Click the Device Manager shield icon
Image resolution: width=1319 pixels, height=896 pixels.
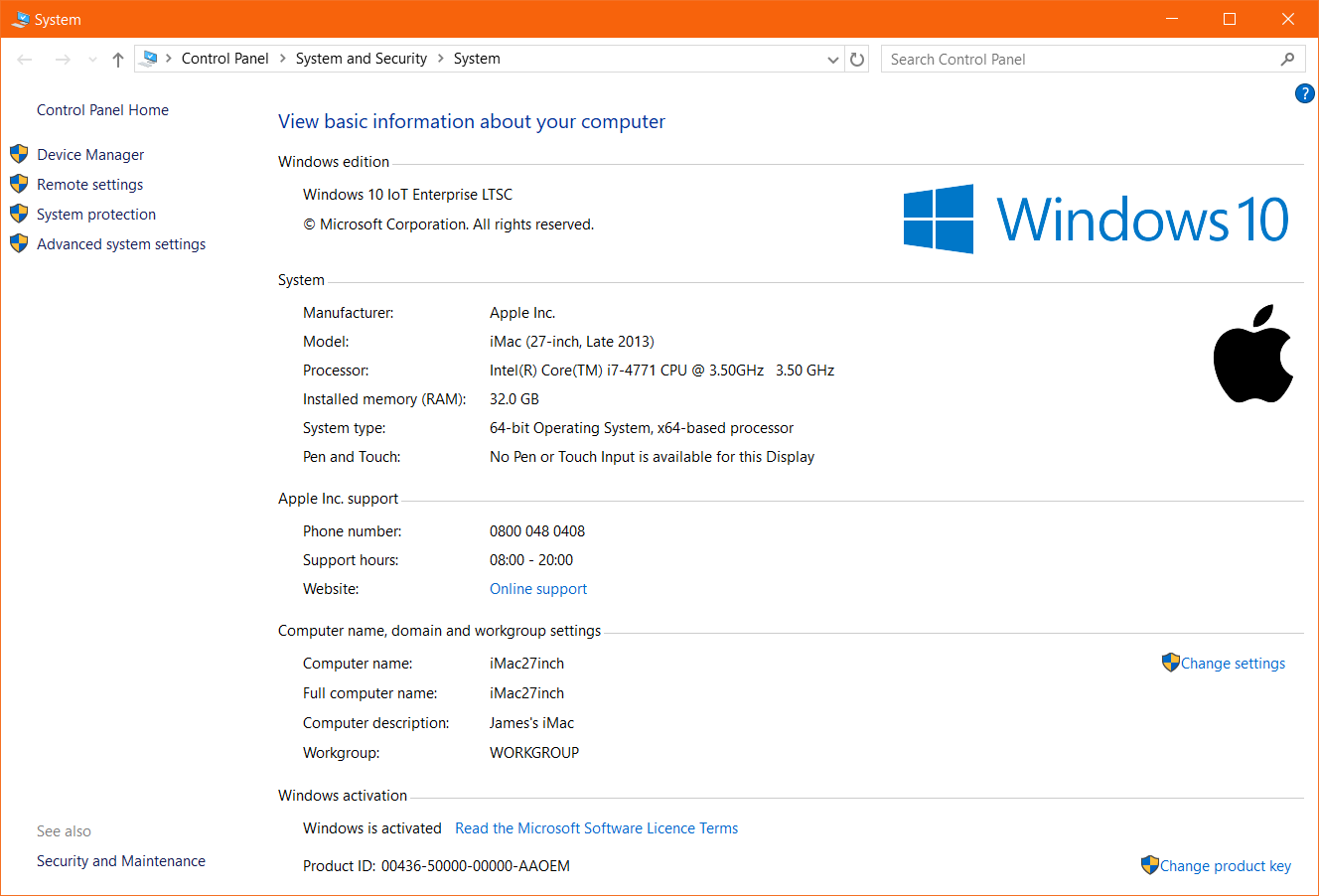[19, 154]
